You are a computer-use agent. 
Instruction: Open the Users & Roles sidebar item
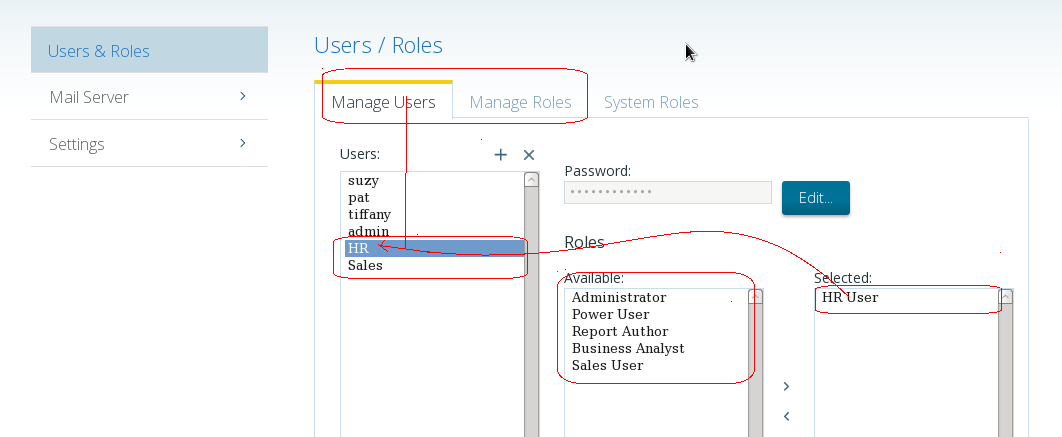coord(149,51)
